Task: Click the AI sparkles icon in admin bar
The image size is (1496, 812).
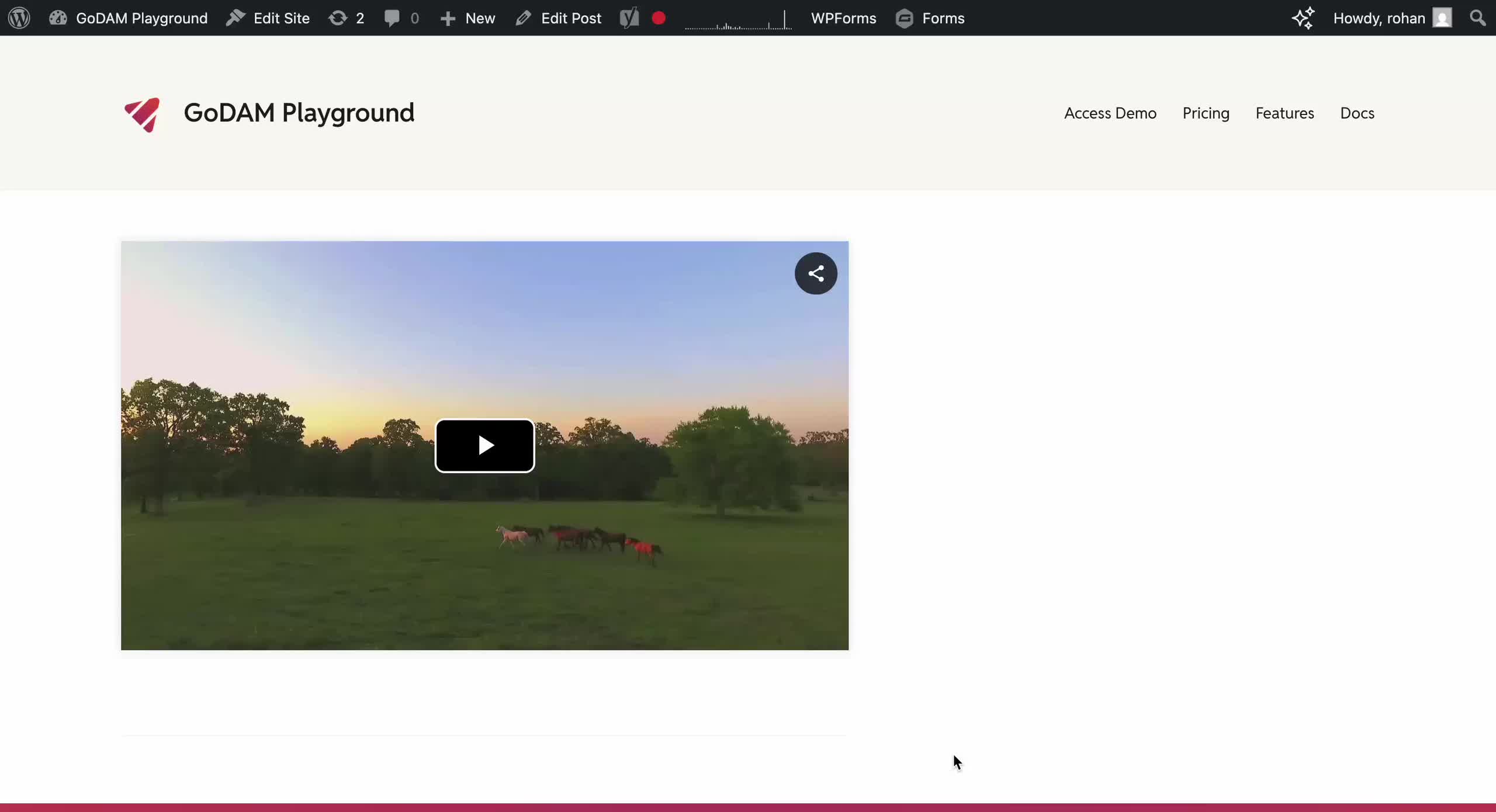Action: coord(1303,18)
